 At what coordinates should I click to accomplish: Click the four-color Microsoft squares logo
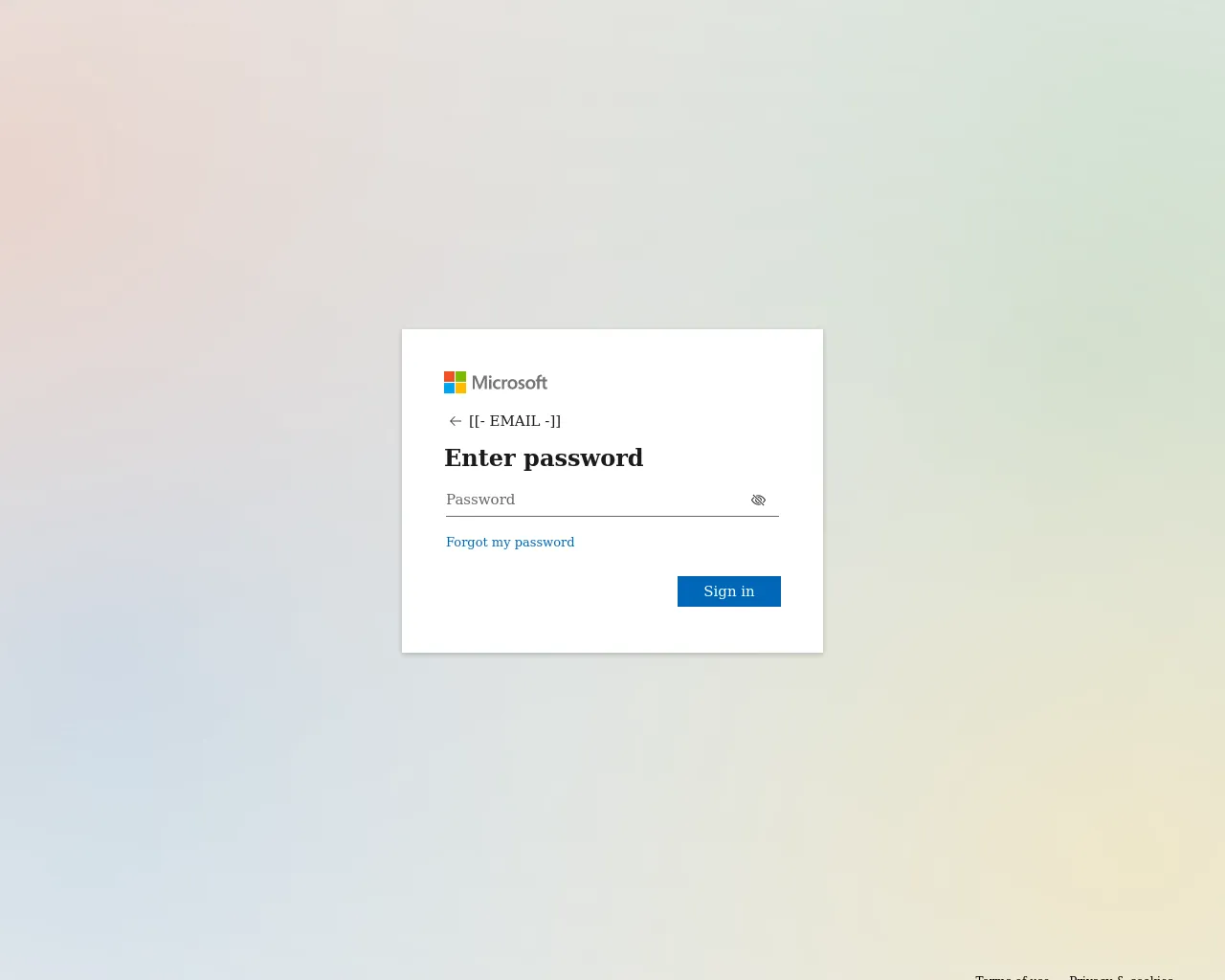pyautogui.click(x=455, y=383)
